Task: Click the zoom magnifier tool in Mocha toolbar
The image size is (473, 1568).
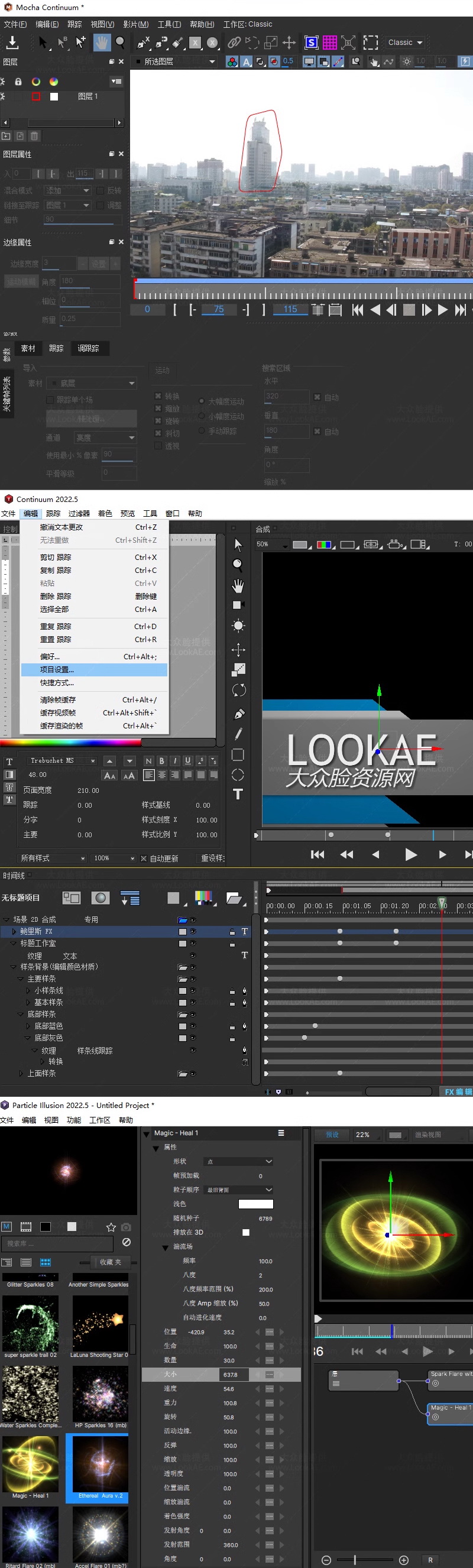Action: tap(121, 43)
